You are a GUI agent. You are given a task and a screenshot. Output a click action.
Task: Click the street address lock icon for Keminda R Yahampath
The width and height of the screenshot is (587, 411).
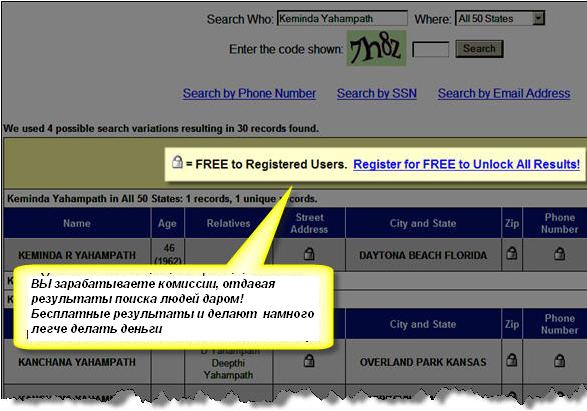[x=309, y=254]
